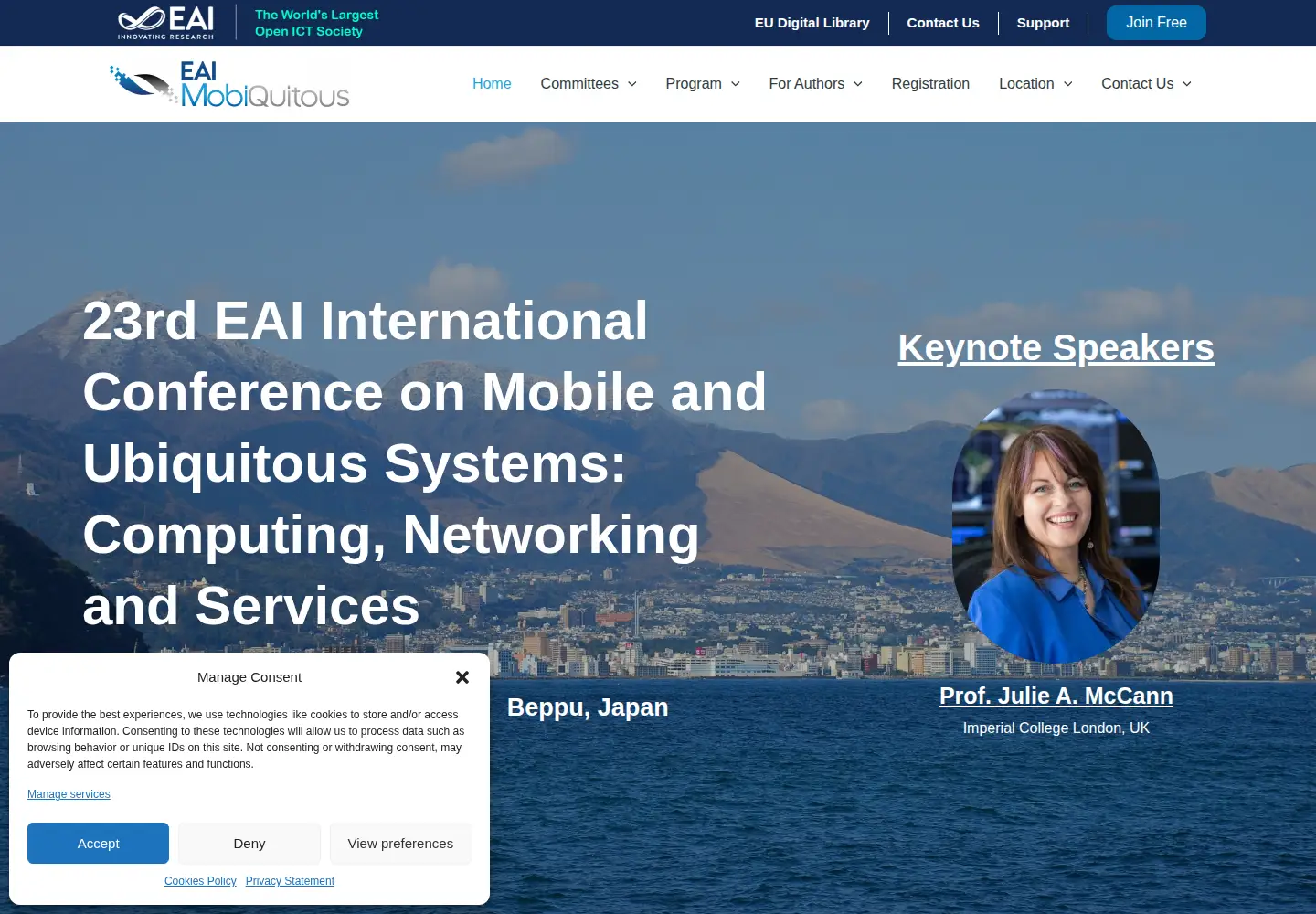Open the EAI Innovating Research logo

pyautogui.click(x=165, y=23)
